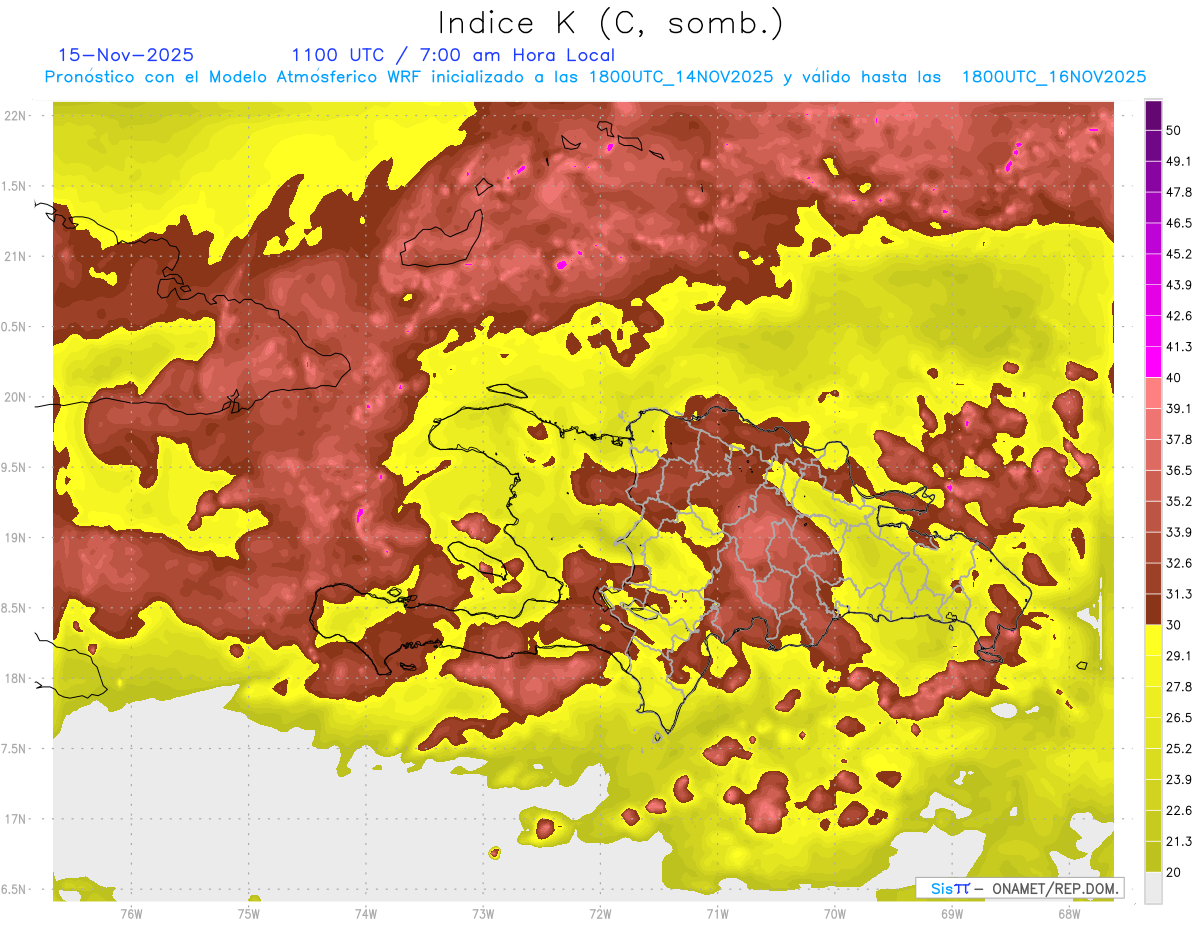1200x927 pixels.
Task: Click the colorbar value "41.3"
Action: coord(1178,347)
